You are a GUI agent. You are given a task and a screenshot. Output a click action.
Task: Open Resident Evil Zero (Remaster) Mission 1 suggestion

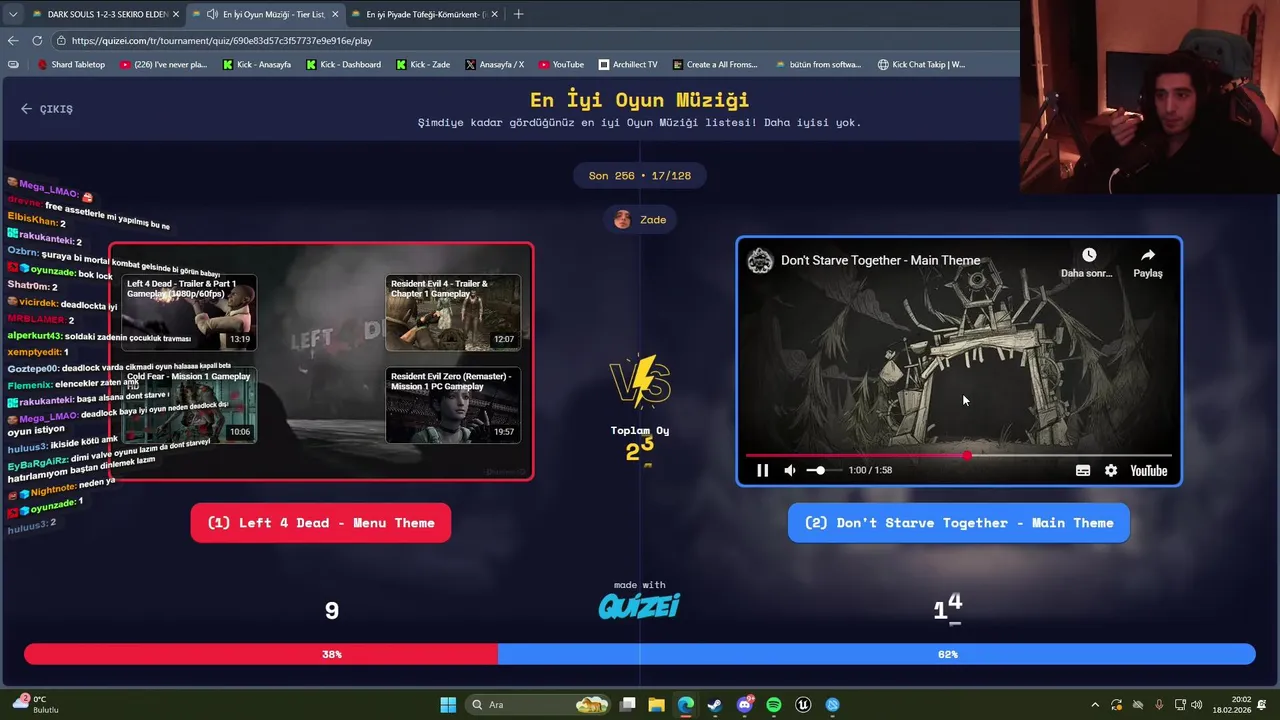pyautogui.click(x=453, y=405)
